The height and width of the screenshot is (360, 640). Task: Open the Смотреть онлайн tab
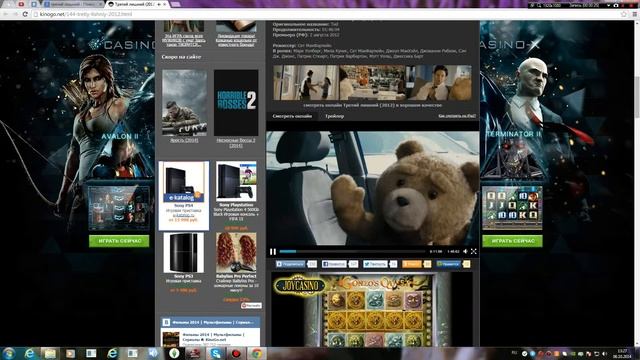292,116
